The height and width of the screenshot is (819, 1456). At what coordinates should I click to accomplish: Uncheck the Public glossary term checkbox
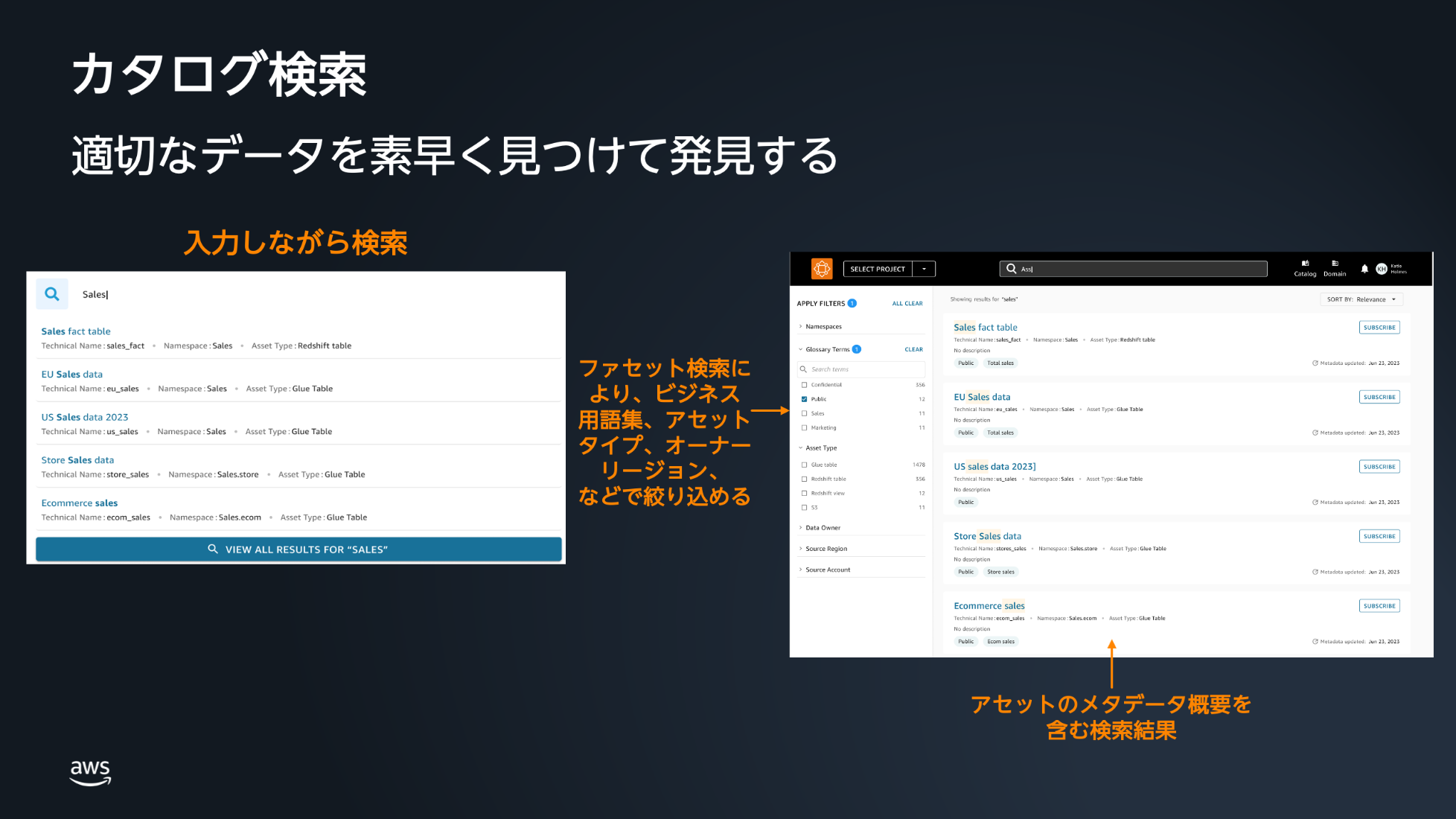point(804,399)
